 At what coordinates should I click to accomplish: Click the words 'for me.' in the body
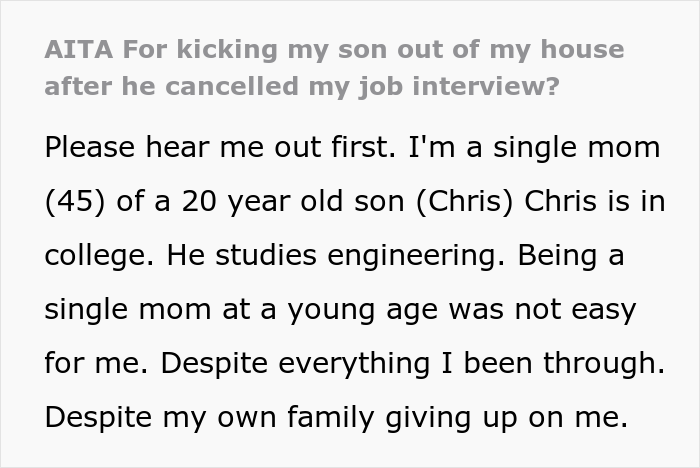tap(93, 364)
